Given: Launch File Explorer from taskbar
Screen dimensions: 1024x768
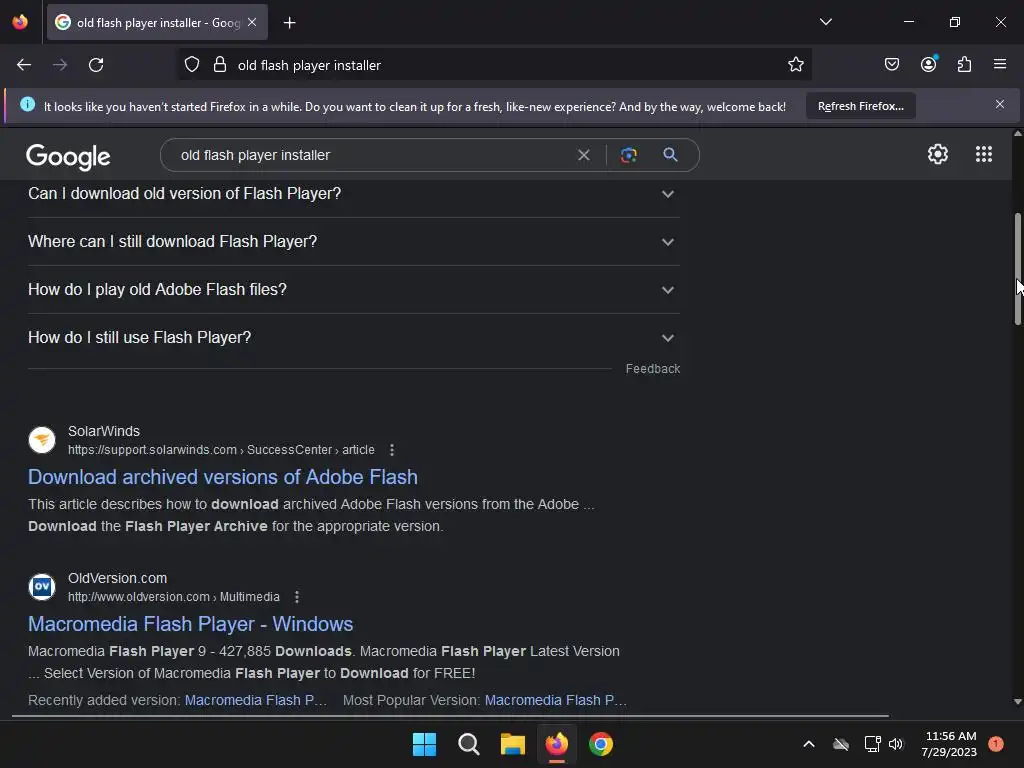Looking at the screenshot, I should tap(513, 744).
